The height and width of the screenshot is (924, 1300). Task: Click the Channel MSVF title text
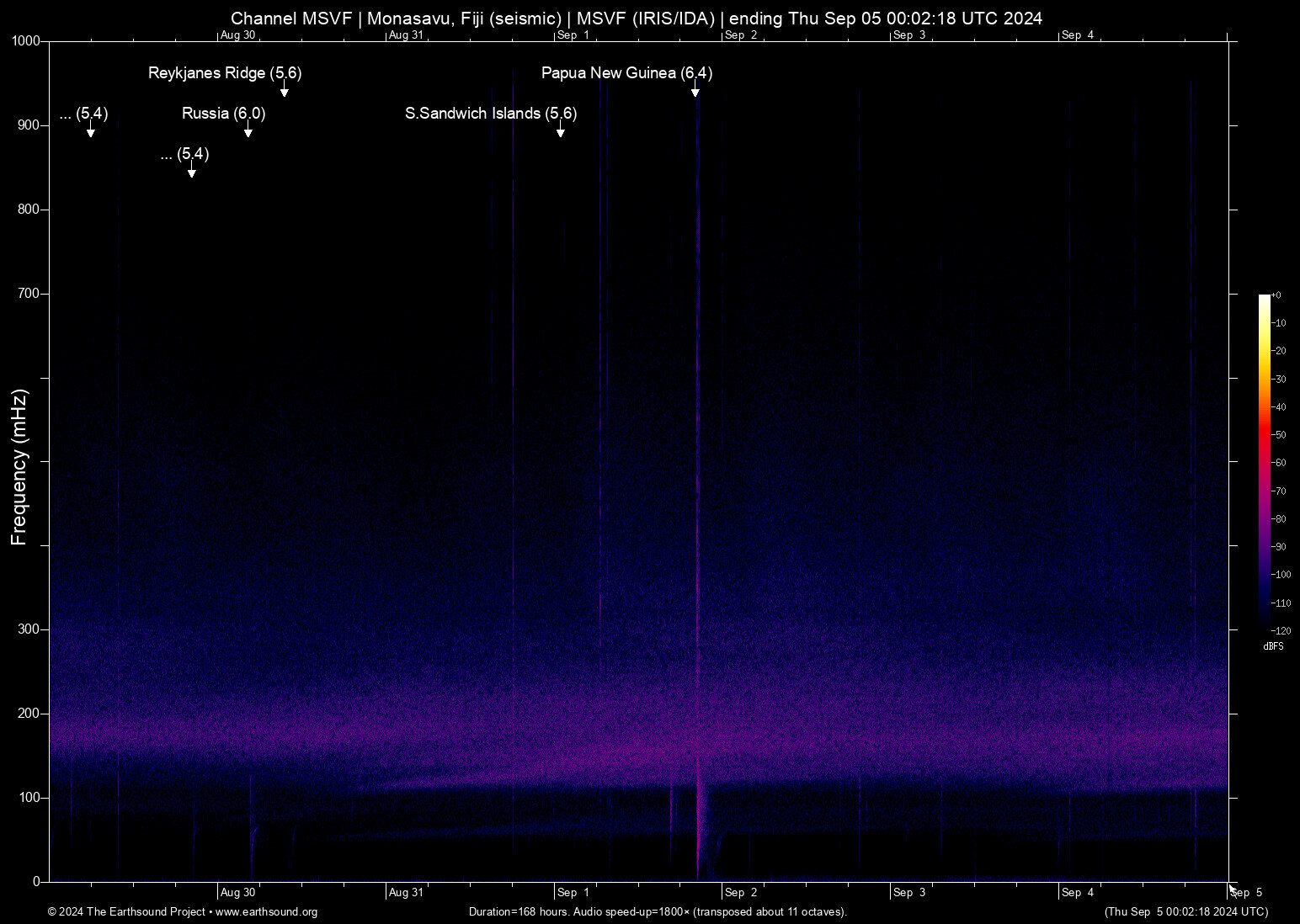click(x=291, y=18)
